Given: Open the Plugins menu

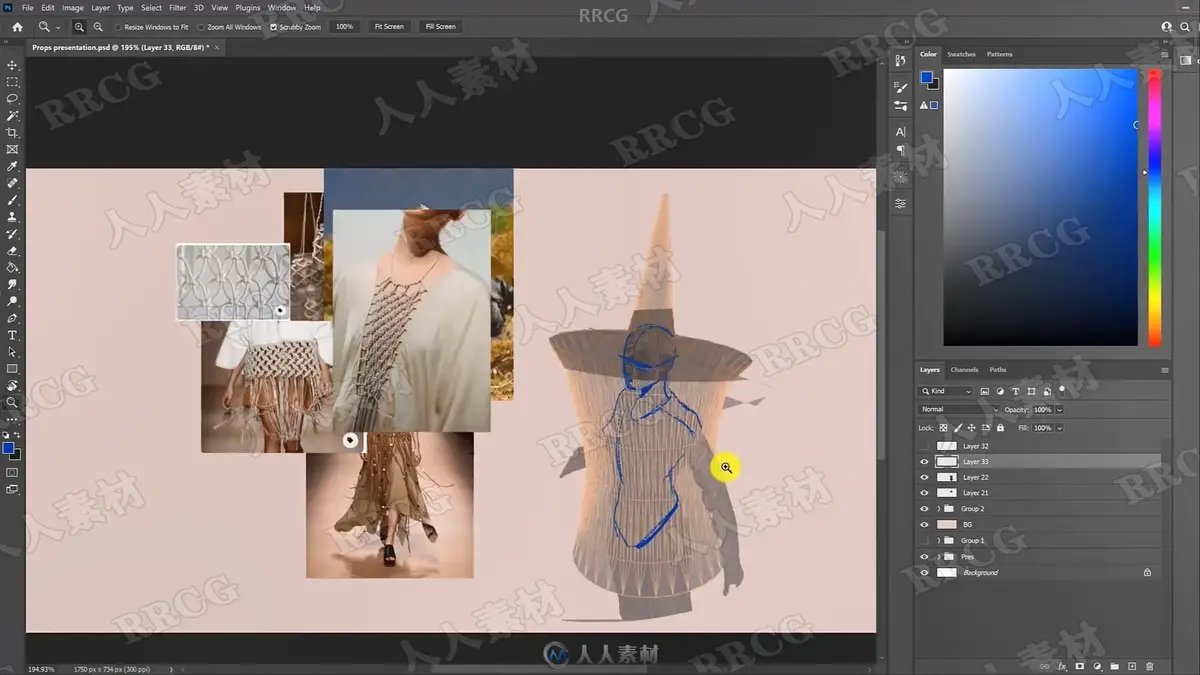Looking at the screenshot, I should 248,8.
